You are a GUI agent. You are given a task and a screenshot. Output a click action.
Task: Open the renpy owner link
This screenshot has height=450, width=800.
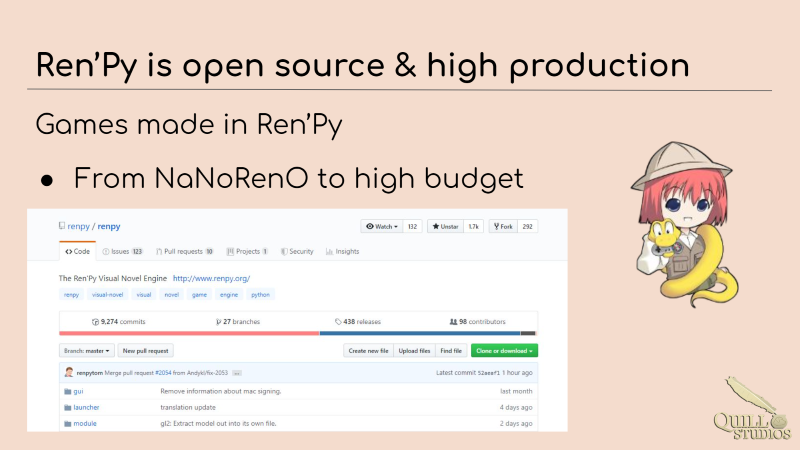pyautogui.click(x=78, y=226)
